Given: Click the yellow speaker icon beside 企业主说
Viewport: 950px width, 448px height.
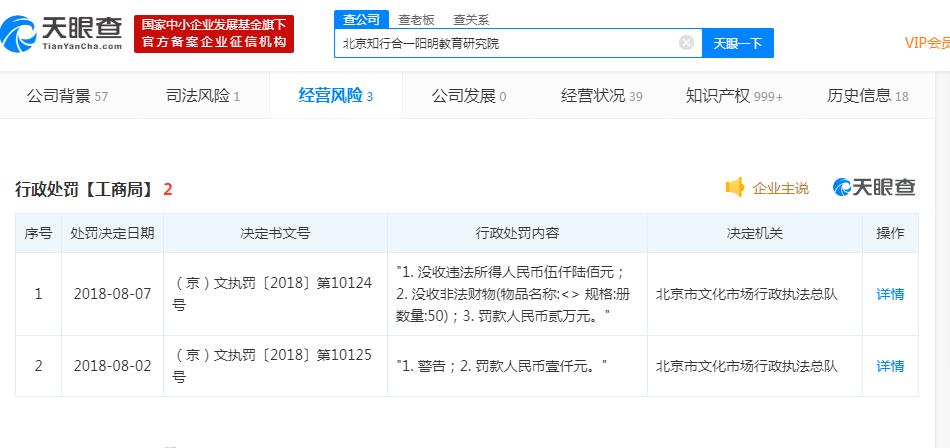Looking at the screenshot, I should tap(735, 187).
